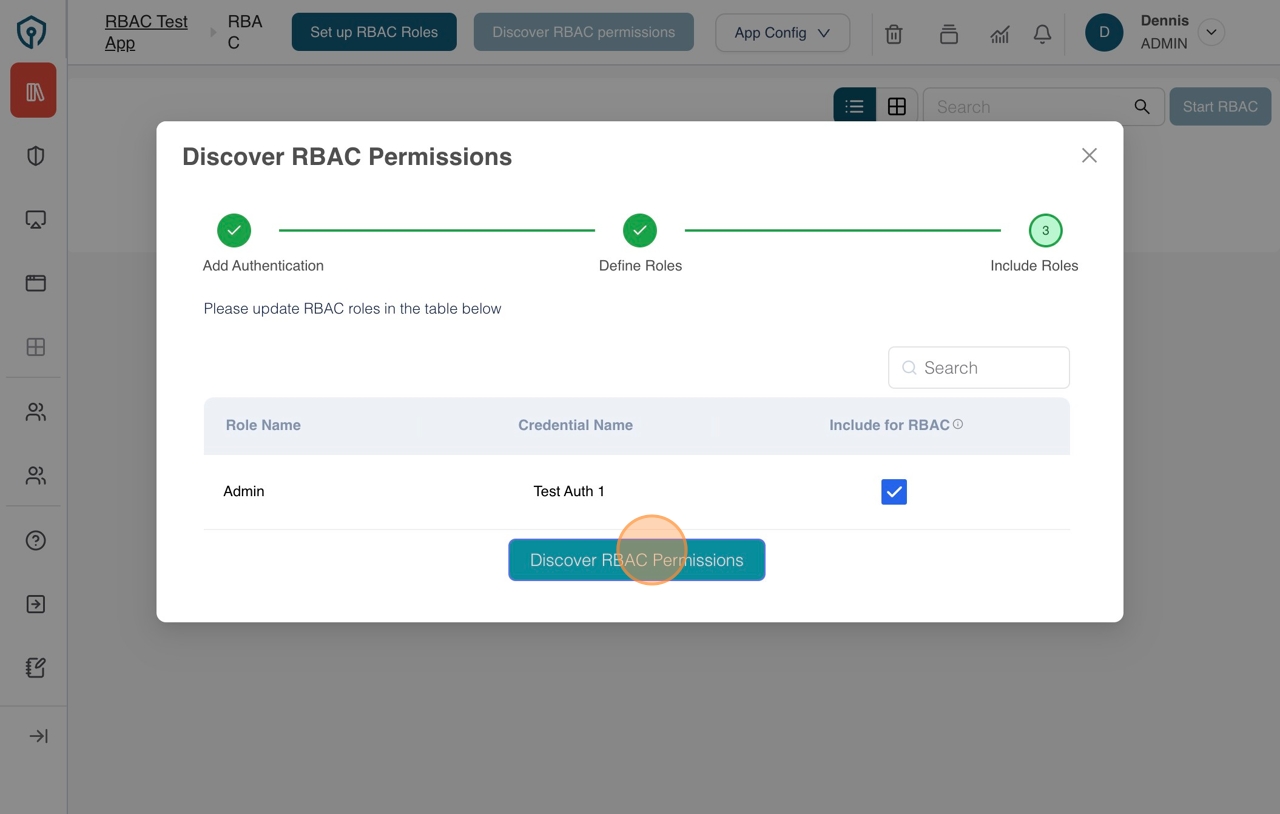Switch to grid view layout
The height and width of the screenshot is (814, 1280).
click(x=897, y=105)
